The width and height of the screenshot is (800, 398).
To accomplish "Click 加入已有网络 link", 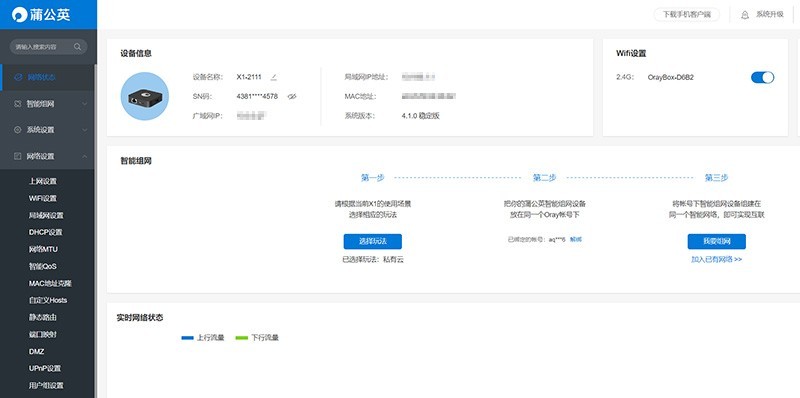I will click(x=717, y=259).
